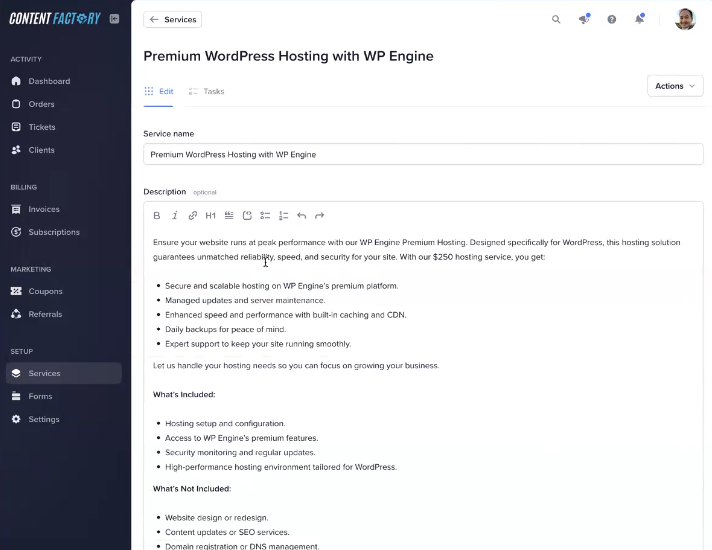
Task: Insert bulleted list in description
Action: [x=265, y=216]
